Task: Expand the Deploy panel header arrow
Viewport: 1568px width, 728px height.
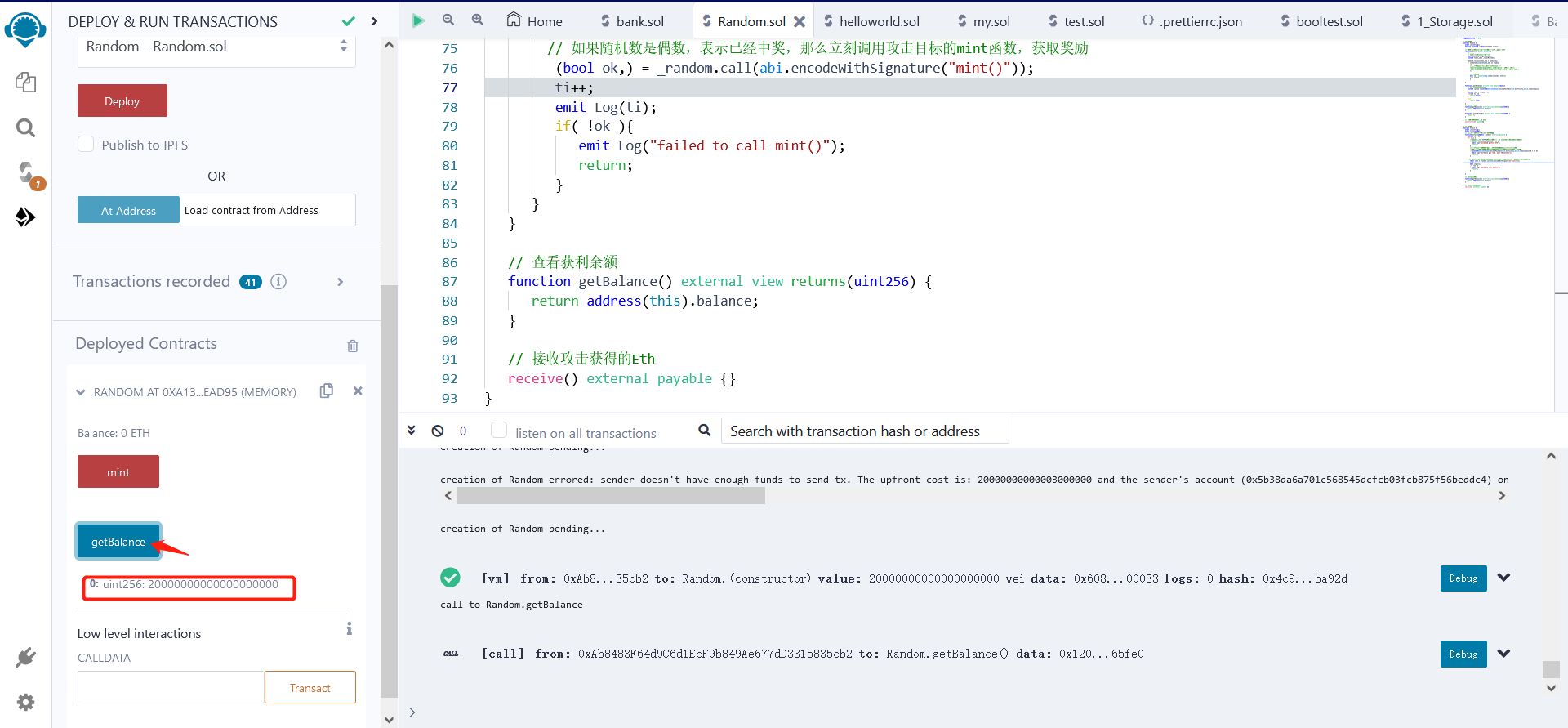Action: pos(374,21)
